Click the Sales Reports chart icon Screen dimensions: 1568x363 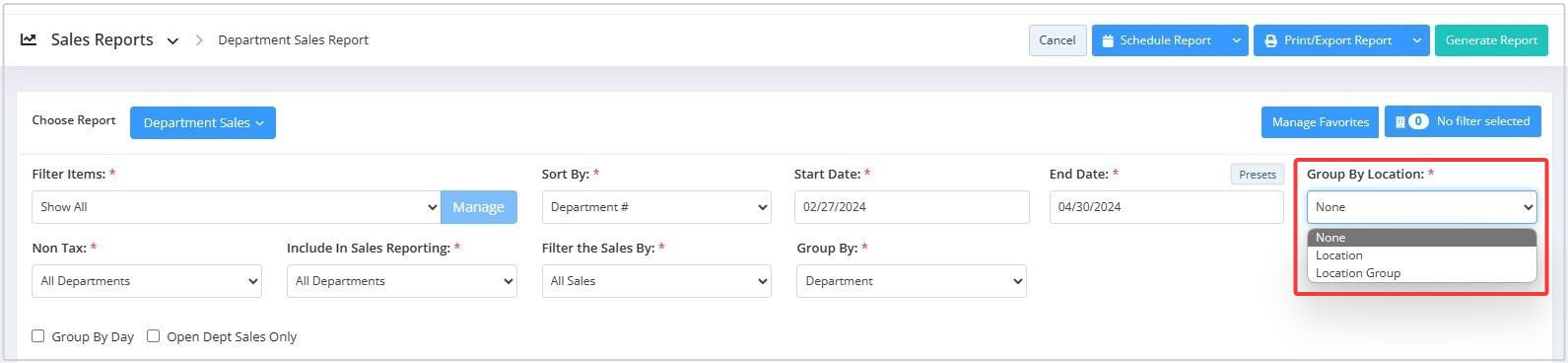29,39
